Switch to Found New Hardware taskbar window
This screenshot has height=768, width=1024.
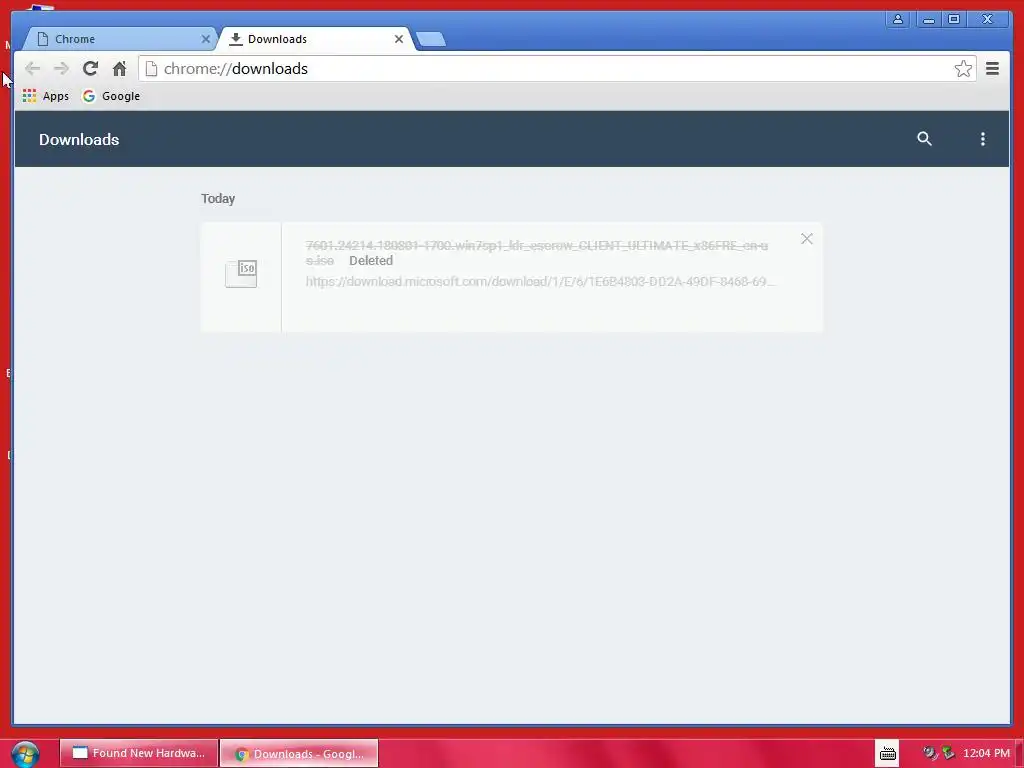(138, 753)
